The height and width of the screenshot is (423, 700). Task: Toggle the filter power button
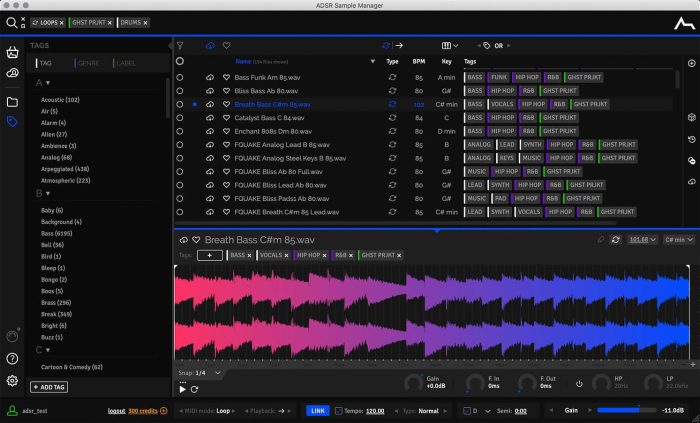click(579, 384)
